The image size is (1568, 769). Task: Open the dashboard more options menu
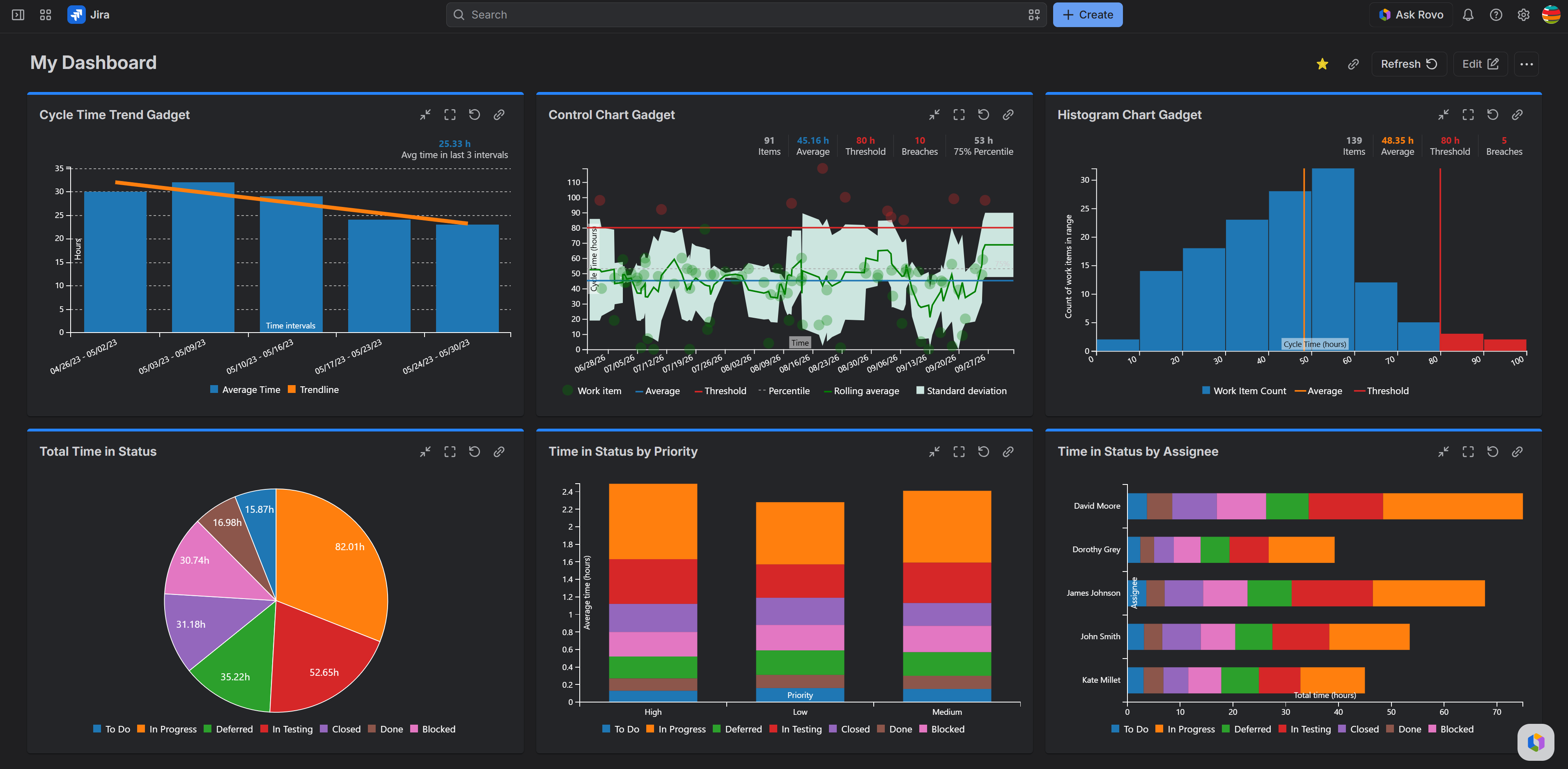(1526, 64)
